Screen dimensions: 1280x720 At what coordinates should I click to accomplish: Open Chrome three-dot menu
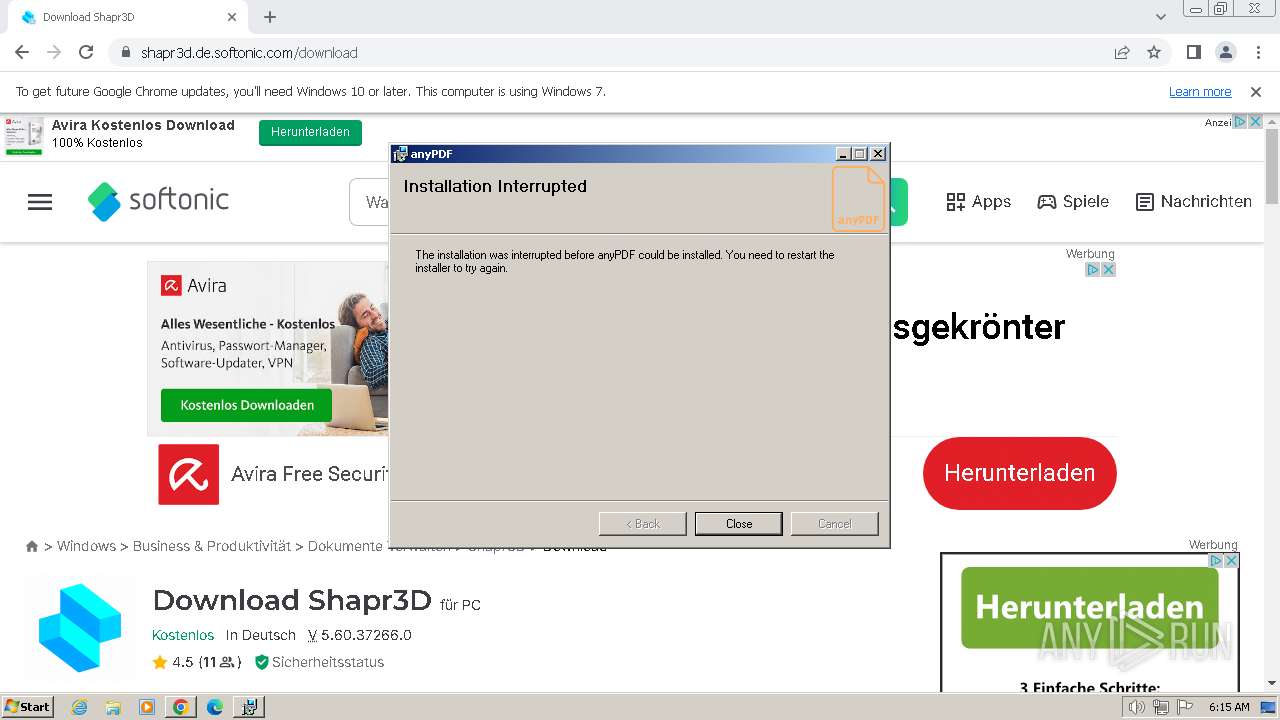pyautogui.click(x=1257, y=52)
